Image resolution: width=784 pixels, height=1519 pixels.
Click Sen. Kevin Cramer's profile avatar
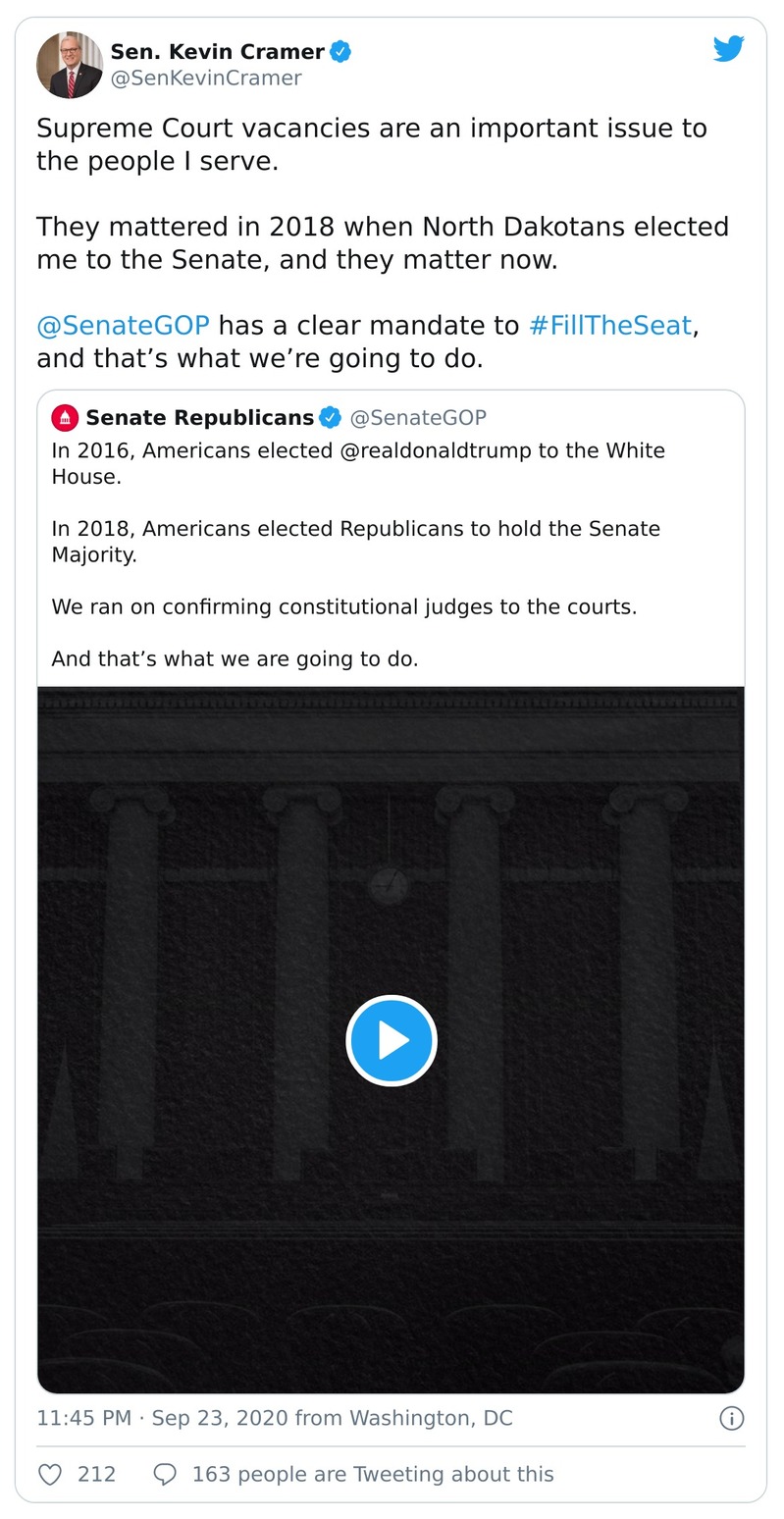pyautogui.click(x=70, y=64)
